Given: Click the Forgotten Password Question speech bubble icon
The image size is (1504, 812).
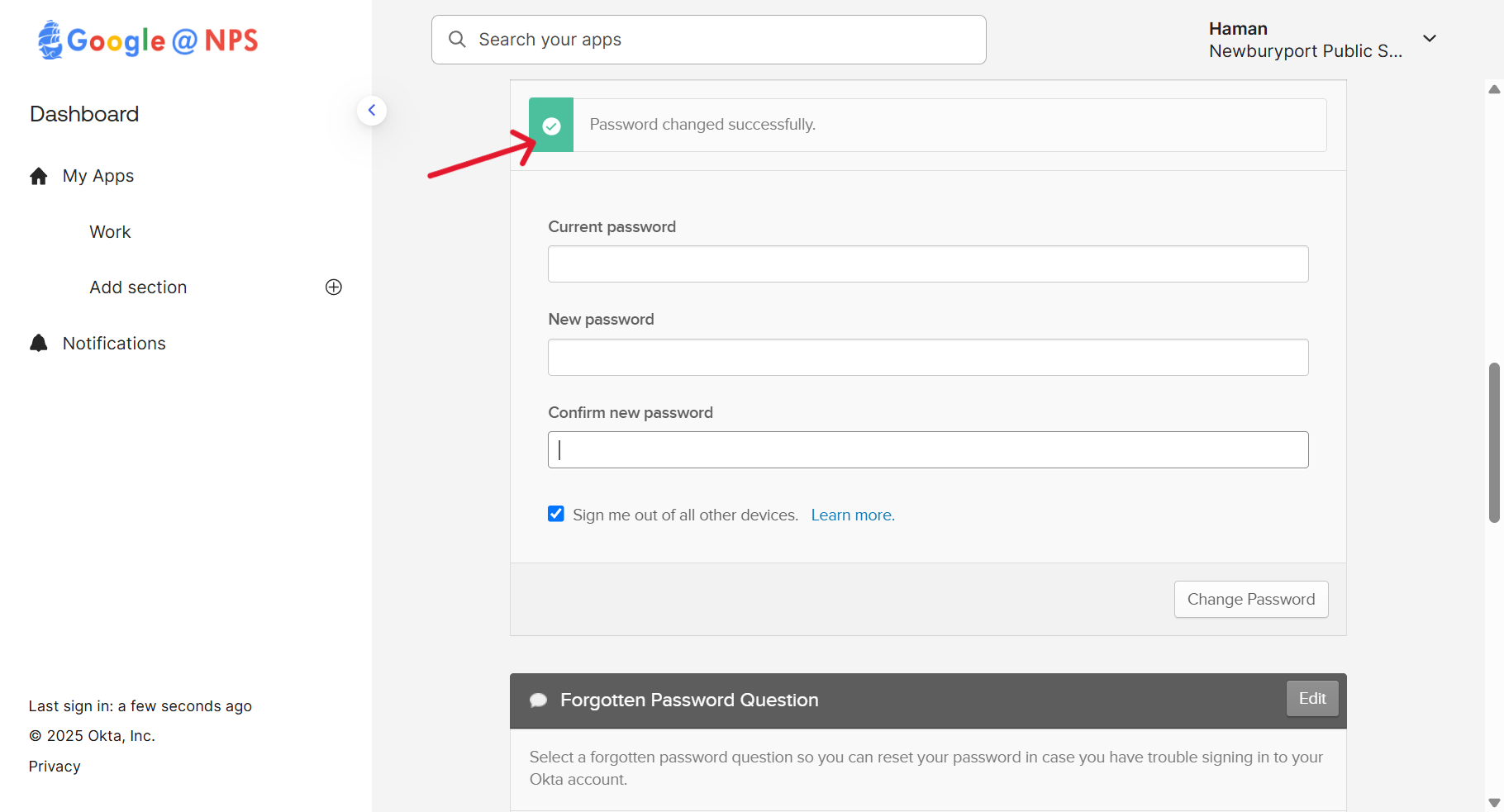Looking at the screenshot, I should 539,700.
